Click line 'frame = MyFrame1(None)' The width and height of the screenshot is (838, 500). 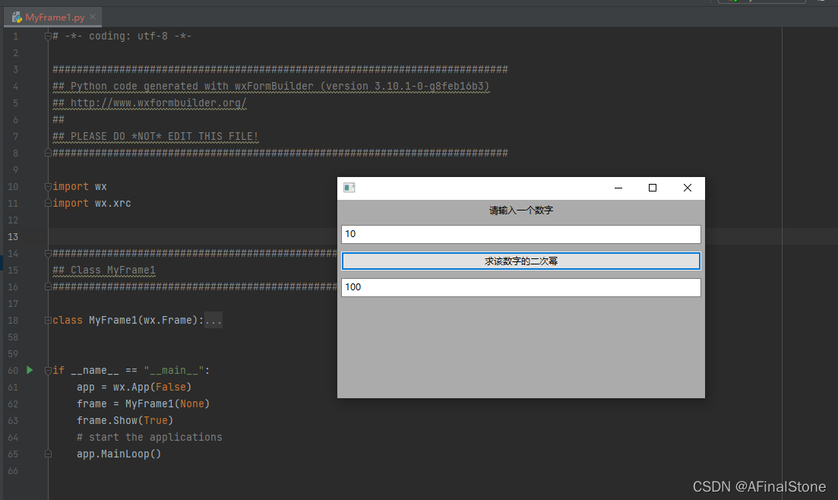[x=143, y=403]
